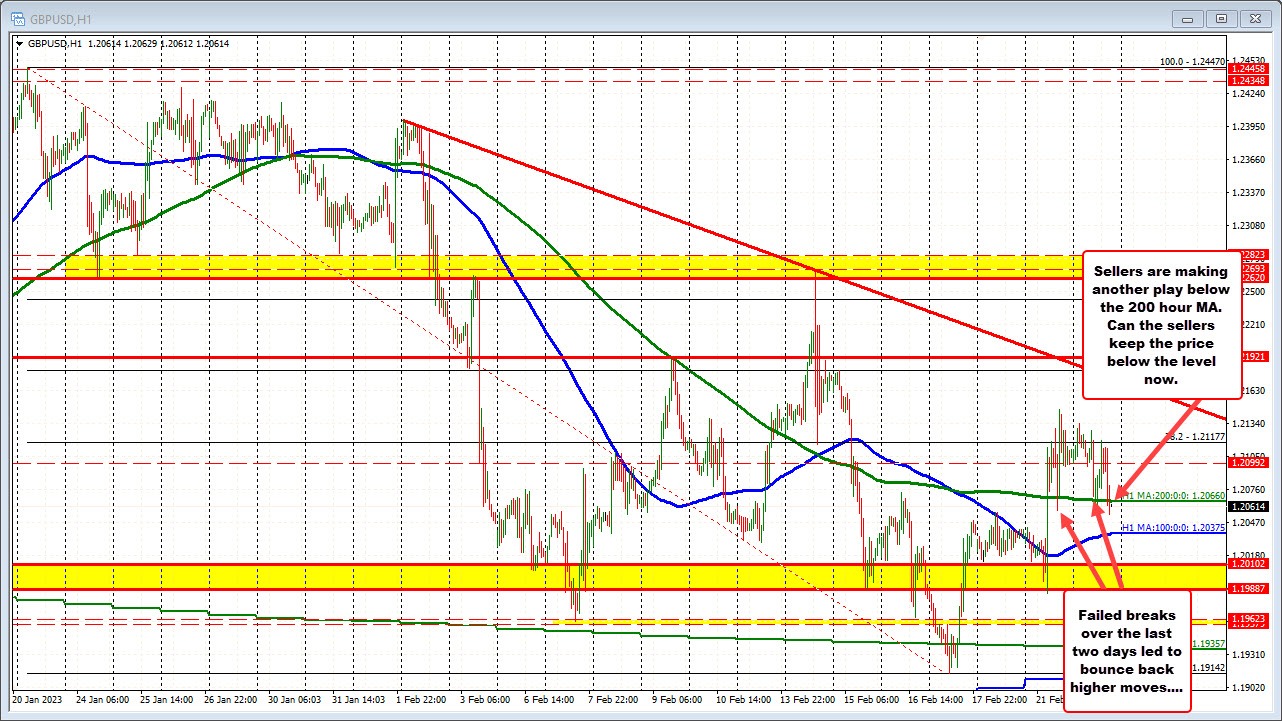
Task: Click the 1.19887 red price level label
Action: coord(1248,589)
